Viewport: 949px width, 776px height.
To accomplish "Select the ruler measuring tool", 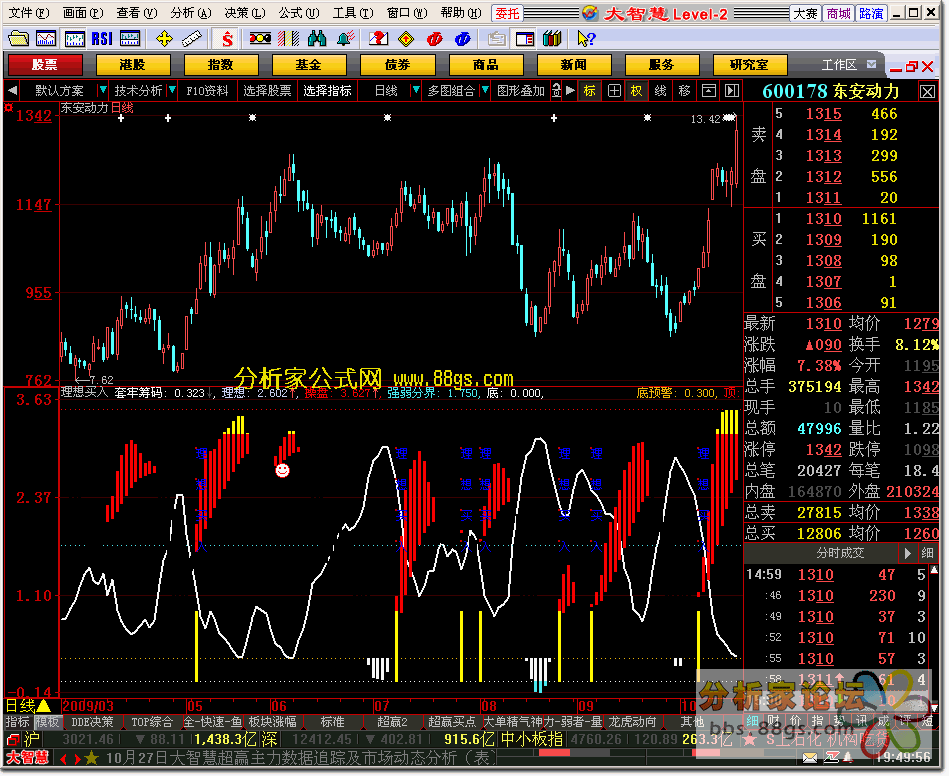I will click(x=192, y=39).
